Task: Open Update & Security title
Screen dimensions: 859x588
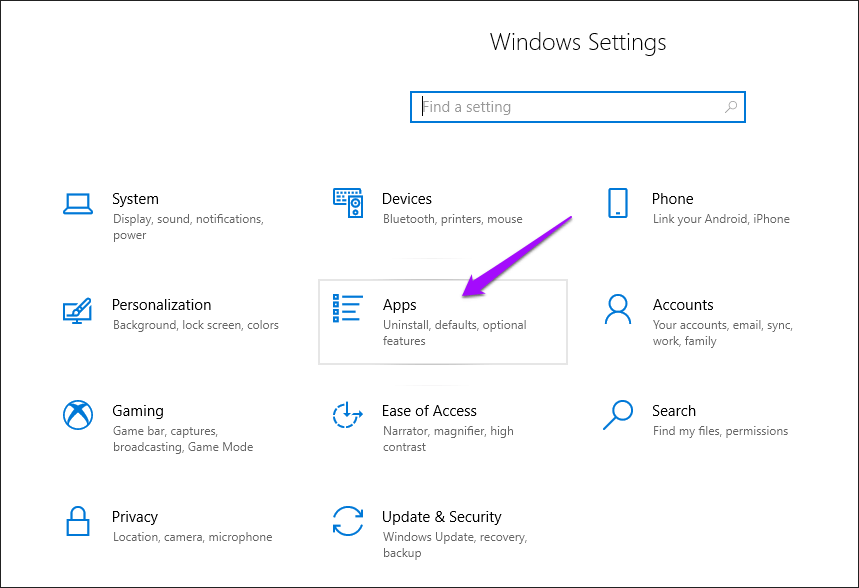Action: tap(442, 517)
